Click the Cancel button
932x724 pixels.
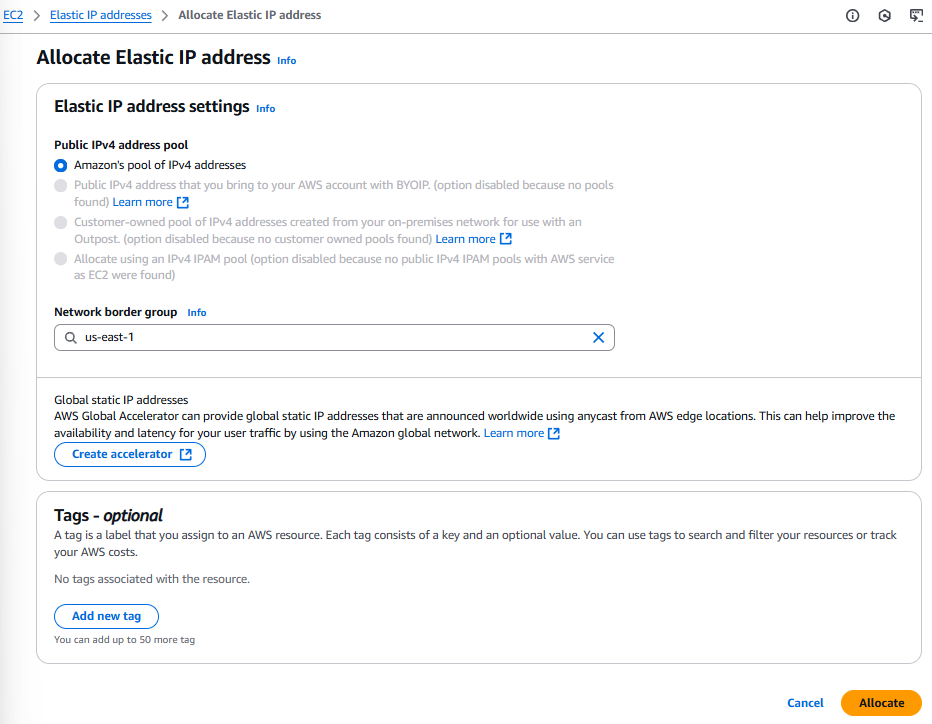pos(805,703)
